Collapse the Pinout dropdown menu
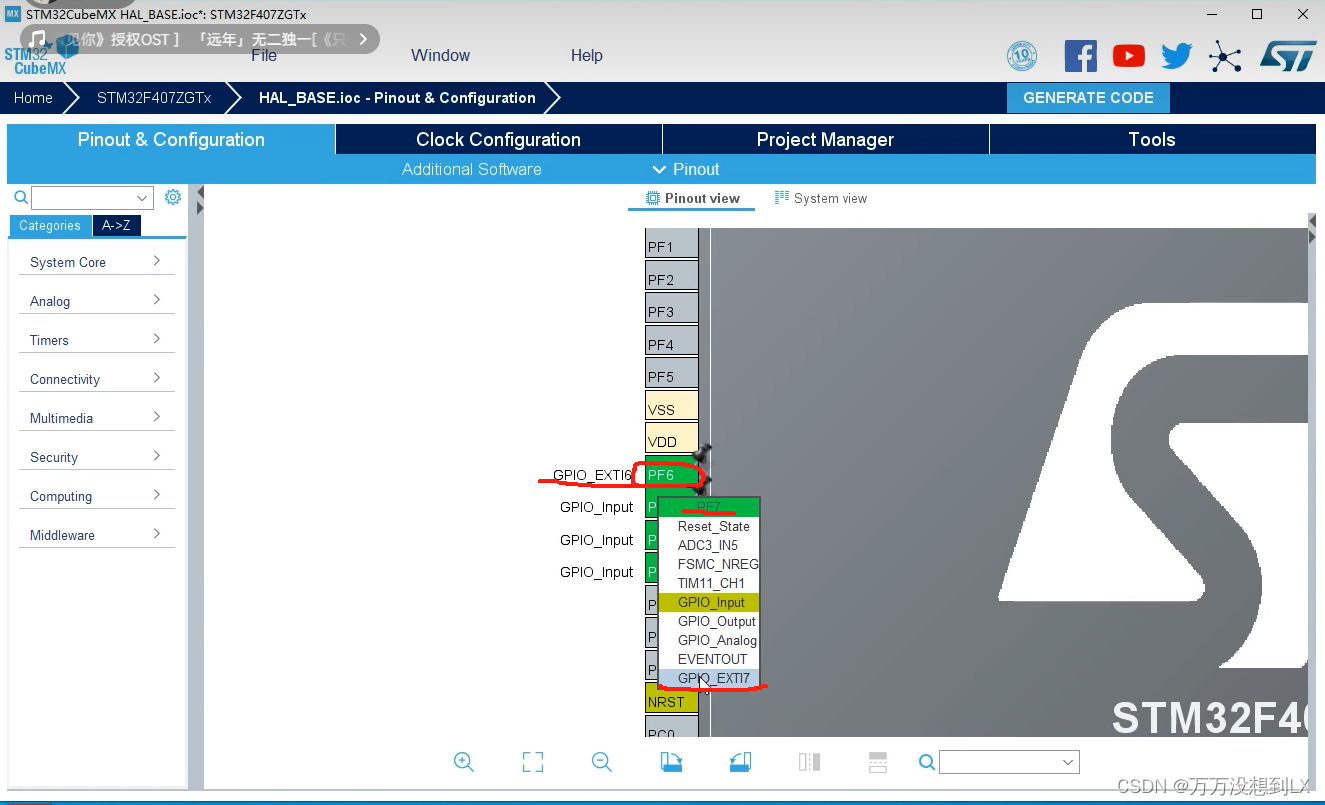 point(686,169)
